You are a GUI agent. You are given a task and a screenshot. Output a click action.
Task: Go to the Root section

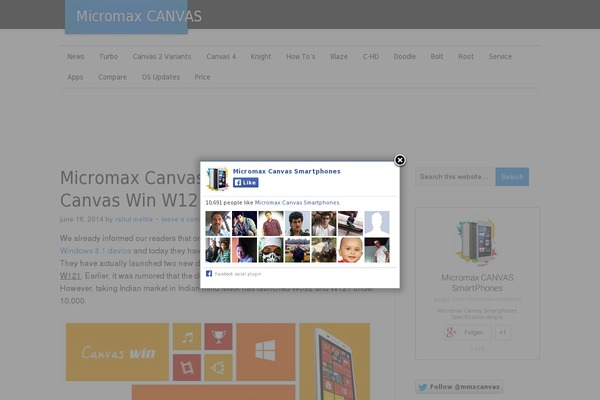click(x=466, y=57)
